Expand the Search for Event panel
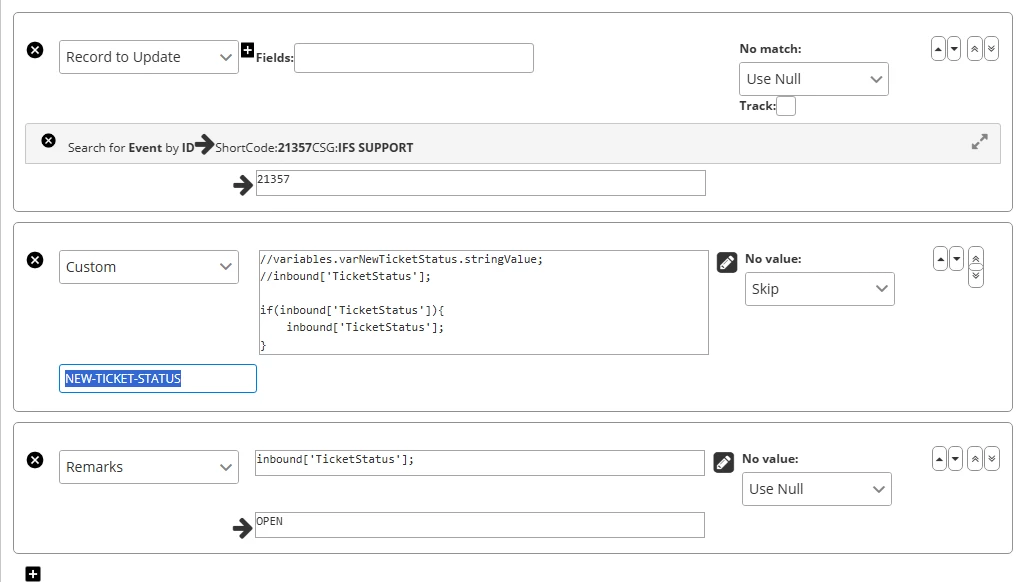This screenshot has height=582, width=1035. (x=979, y=142)
